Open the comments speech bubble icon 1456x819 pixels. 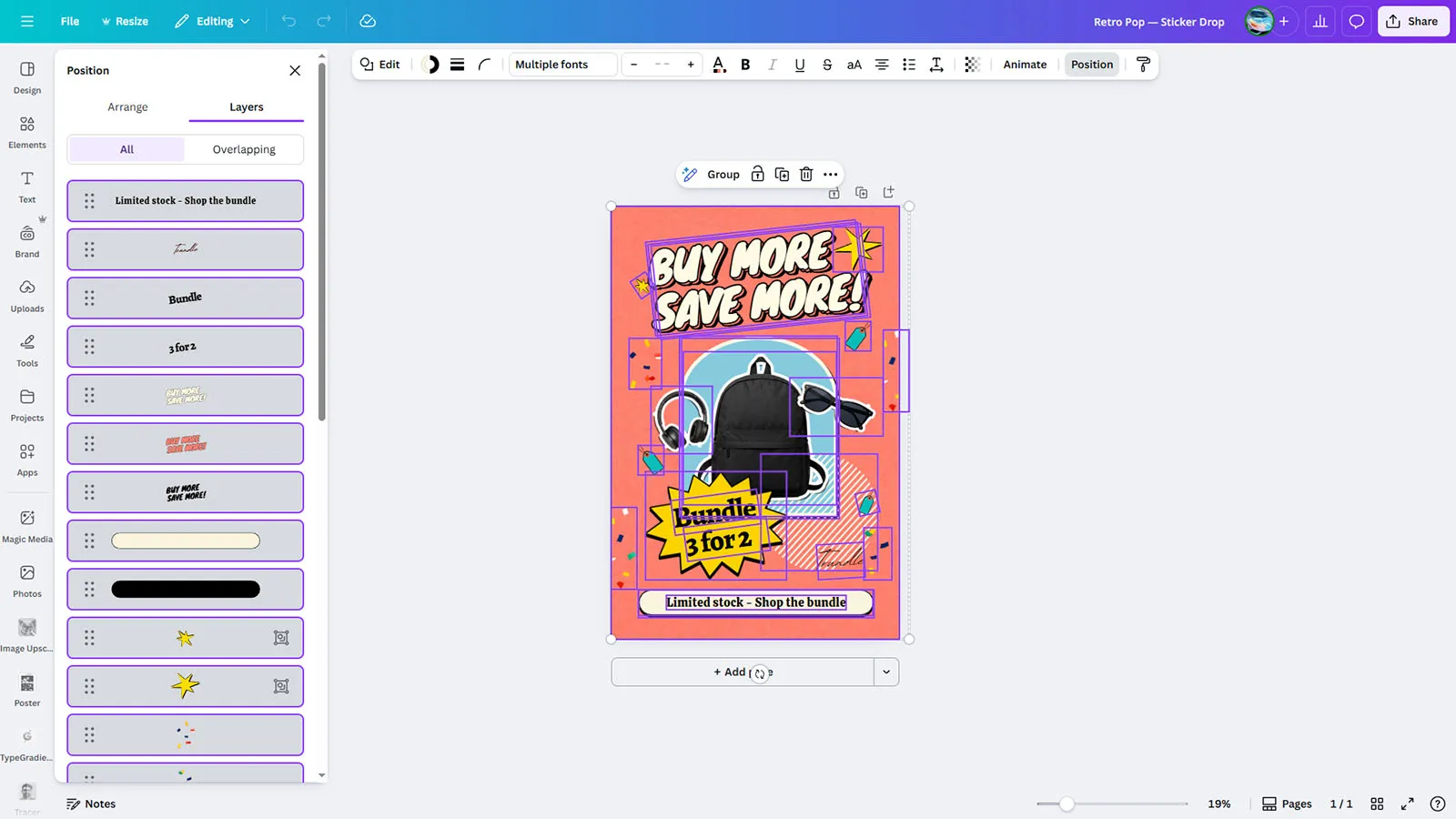(1356, 21)
